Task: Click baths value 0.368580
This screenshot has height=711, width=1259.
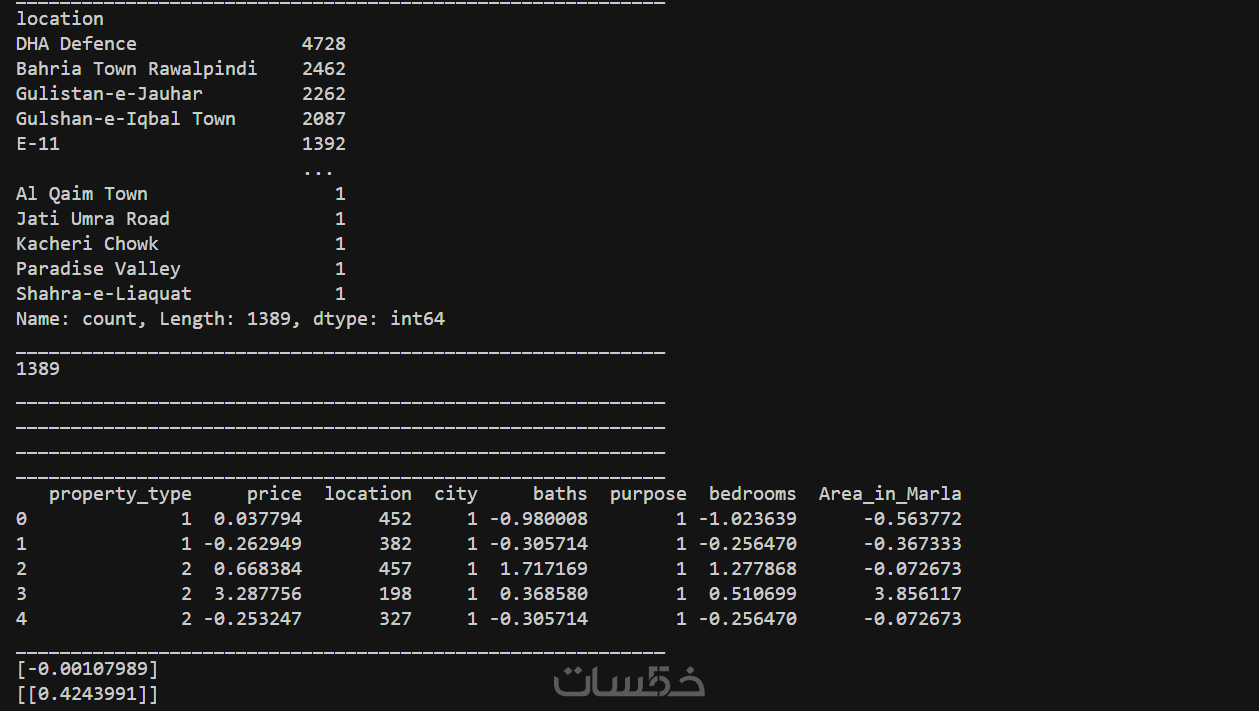Action: [544, 594]
